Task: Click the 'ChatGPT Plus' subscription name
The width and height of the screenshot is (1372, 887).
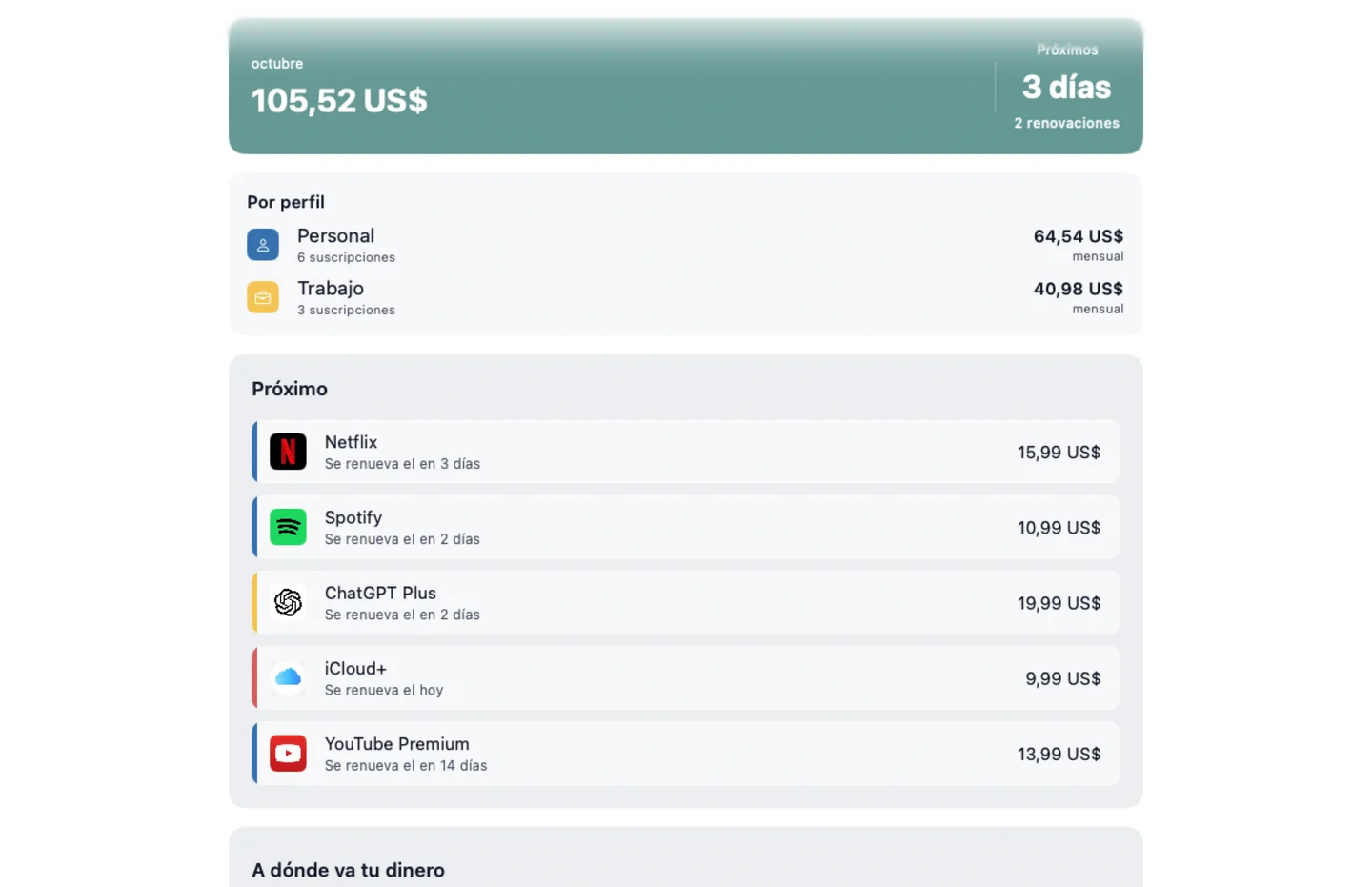Action: [x=380, y=593]
